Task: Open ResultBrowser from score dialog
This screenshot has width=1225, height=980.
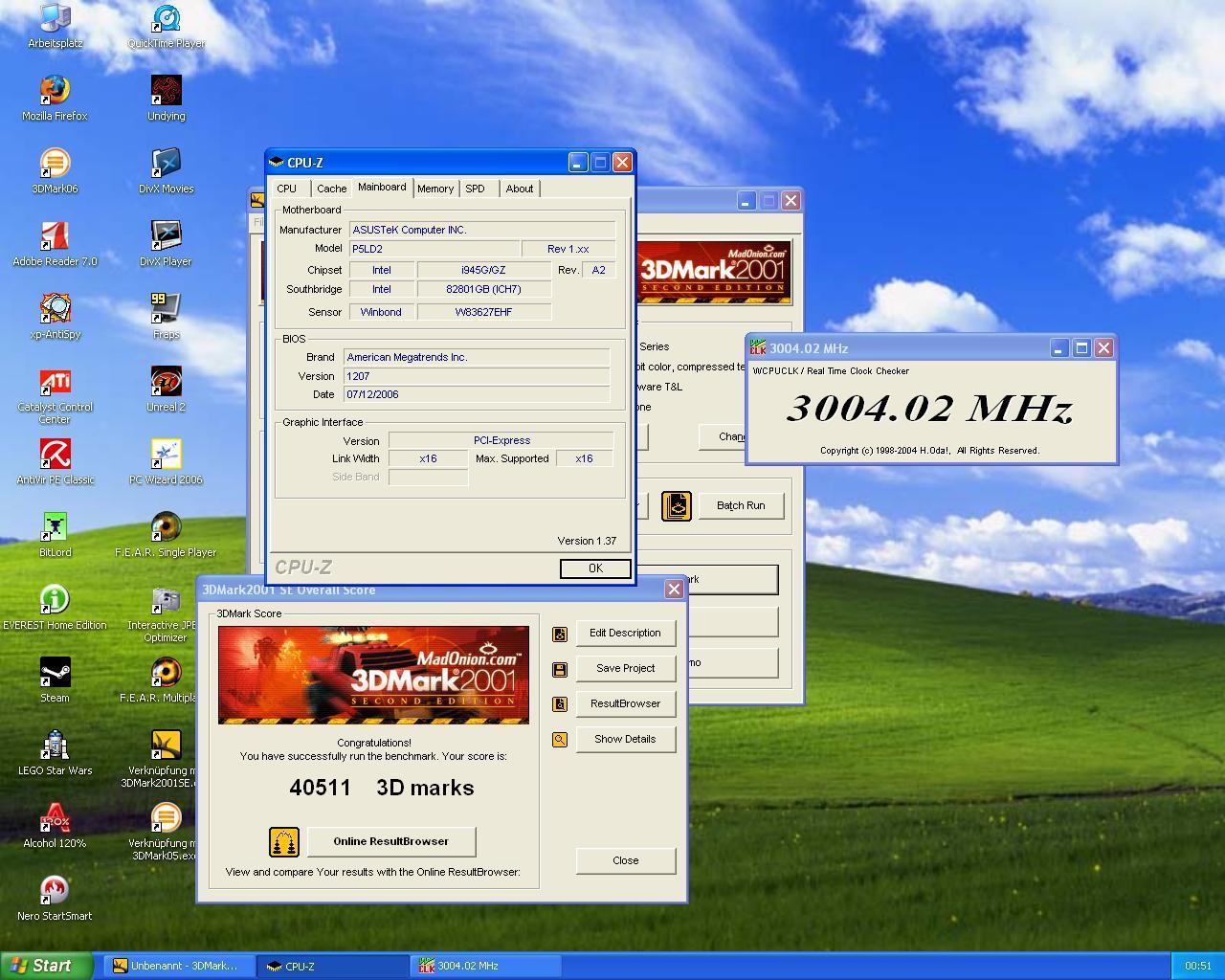Action: 625,703
